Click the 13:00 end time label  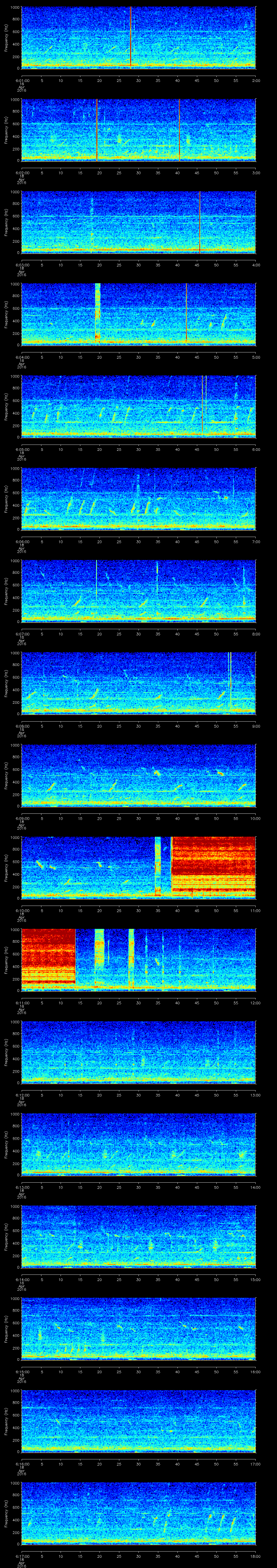click(x=255, y=1095)
